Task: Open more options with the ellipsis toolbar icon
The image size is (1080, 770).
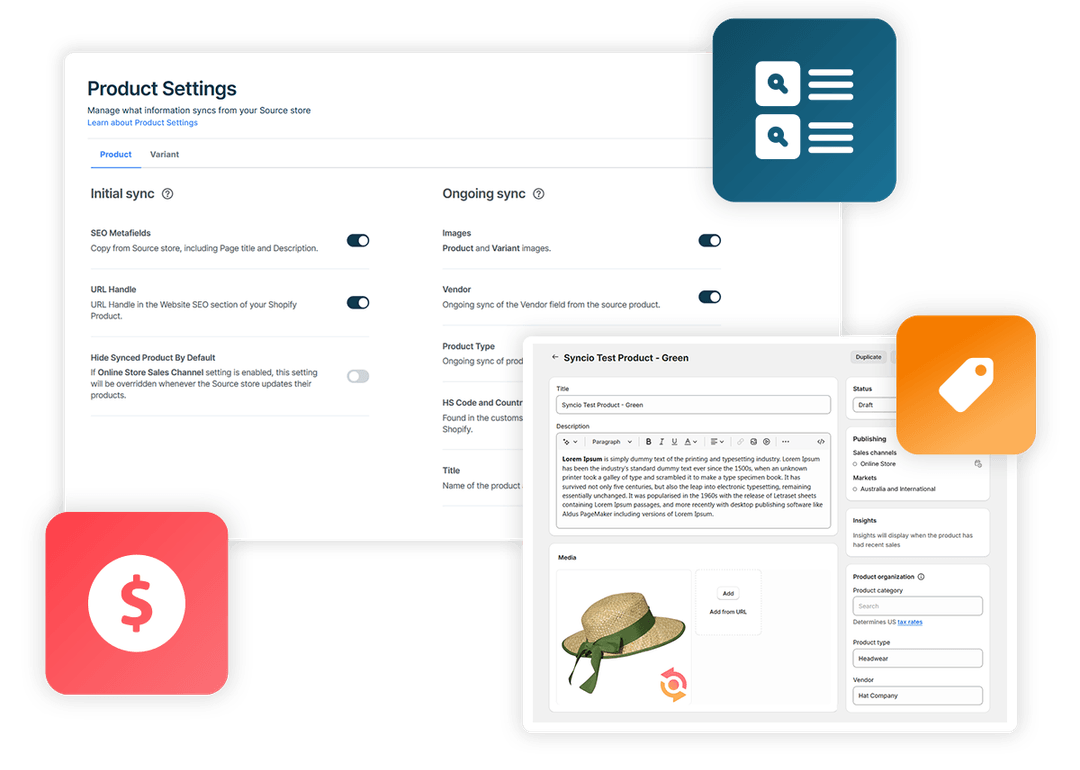Action: click(784, 441)
